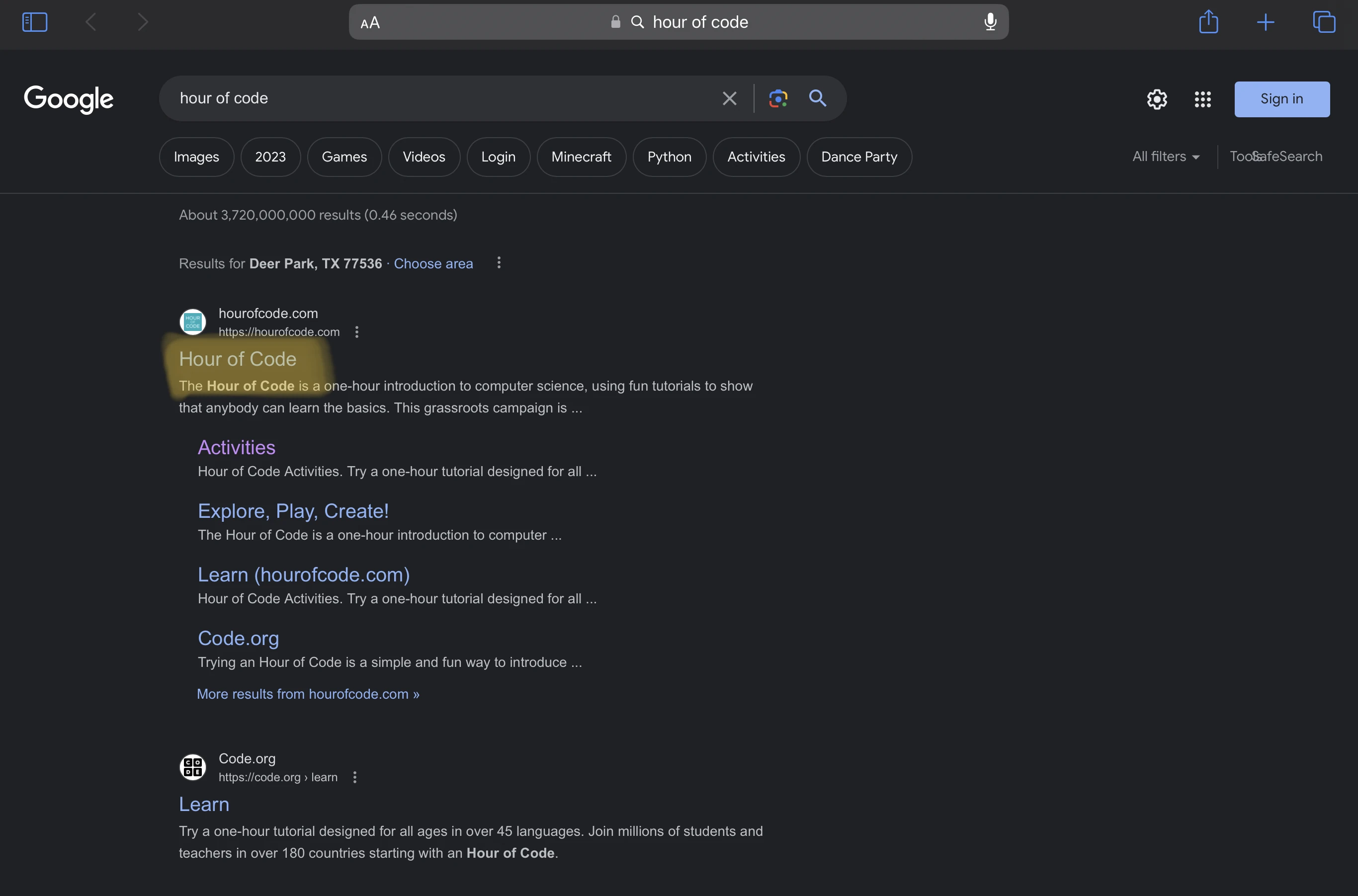This screenshot has height=896, width=1358.
Task: Open Google quick settings gear
Action: coord(1157,99)
